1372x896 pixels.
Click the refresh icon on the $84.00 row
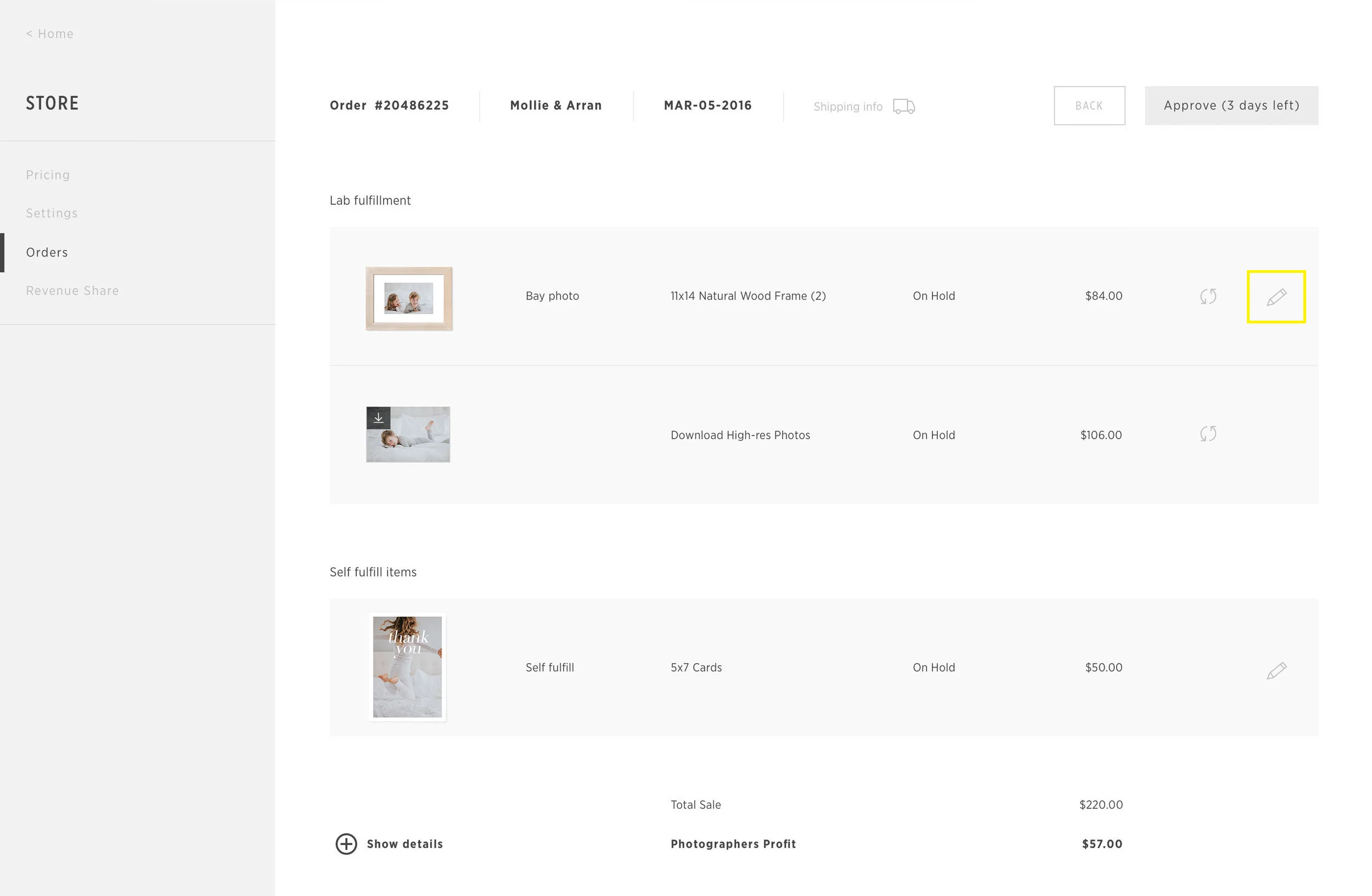[1208, 296]
